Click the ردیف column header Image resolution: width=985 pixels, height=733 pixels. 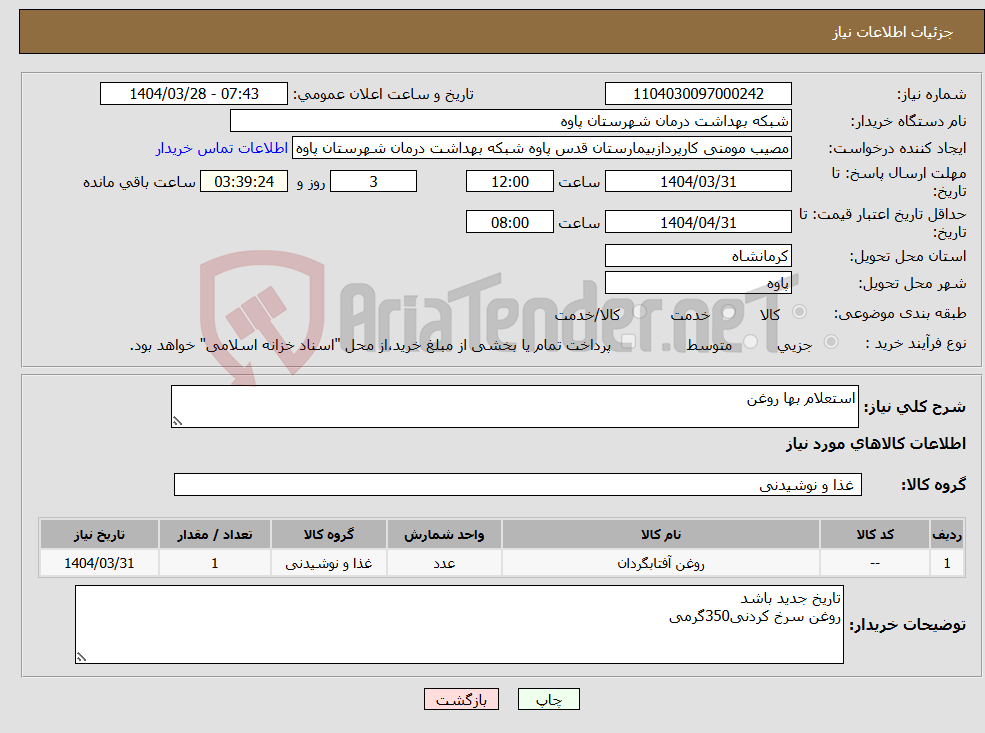[947, 535]
